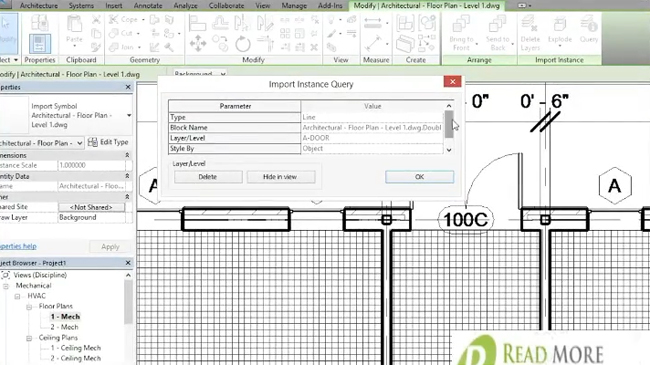
Task: Select the Align tool
Action: pyautogui.click(x=197, y=22)
